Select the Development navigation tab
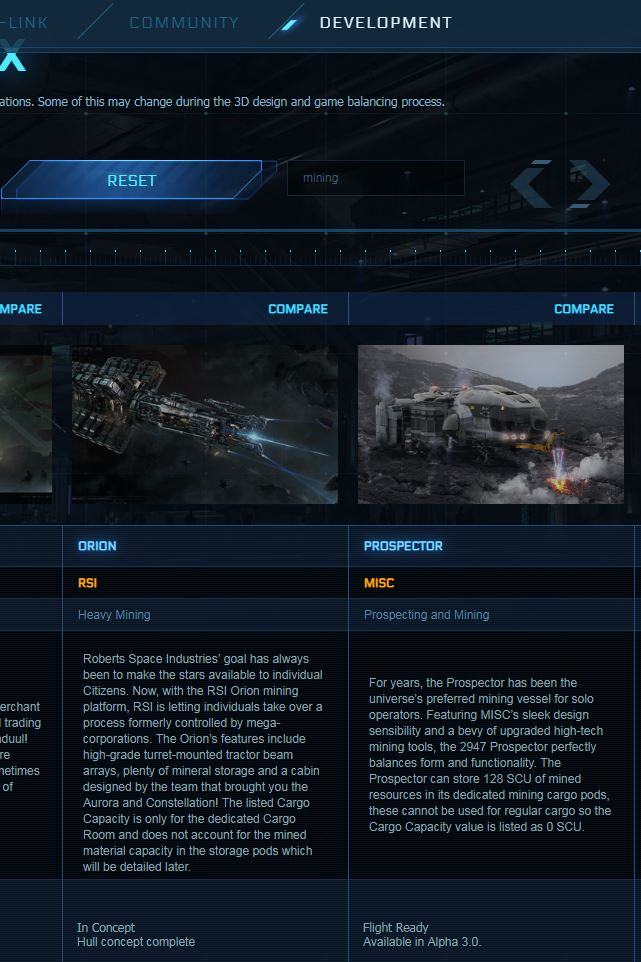 click(x=386, y=23)
